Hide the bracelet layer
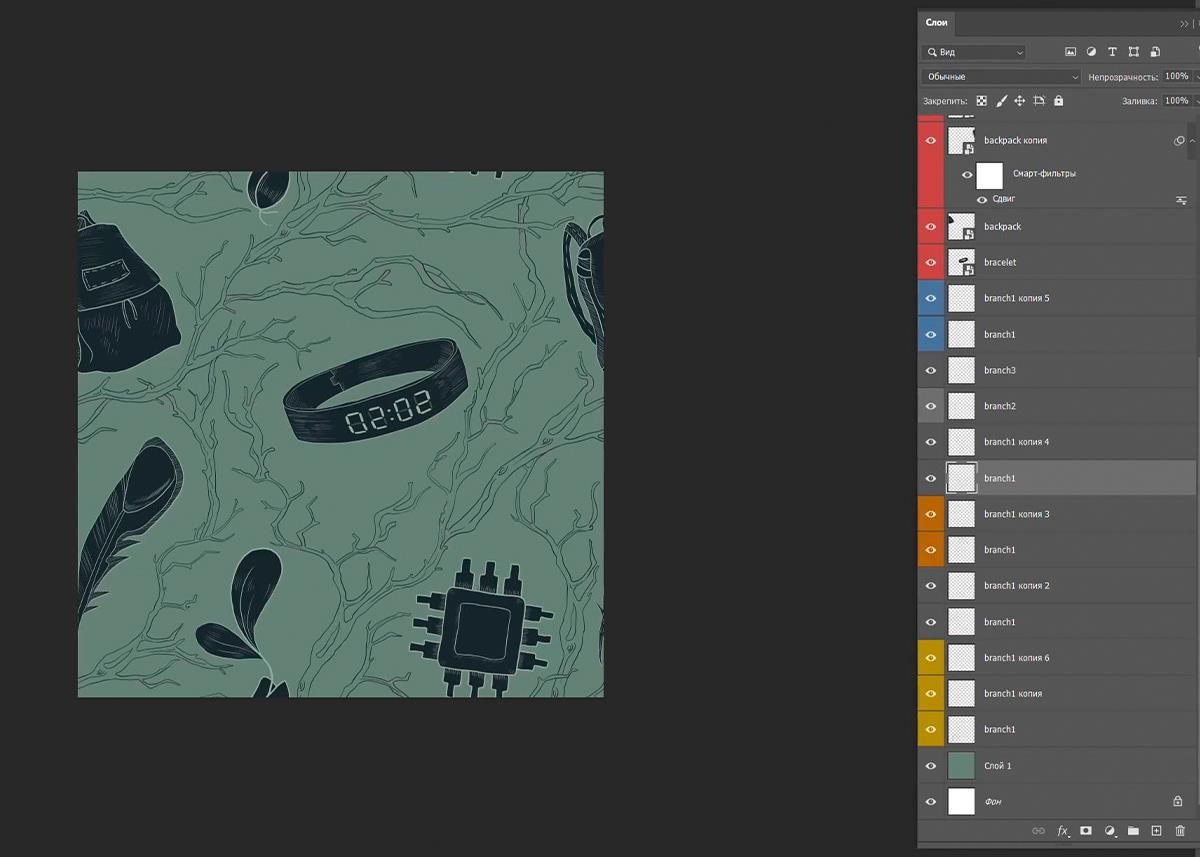 coord(931,262)
